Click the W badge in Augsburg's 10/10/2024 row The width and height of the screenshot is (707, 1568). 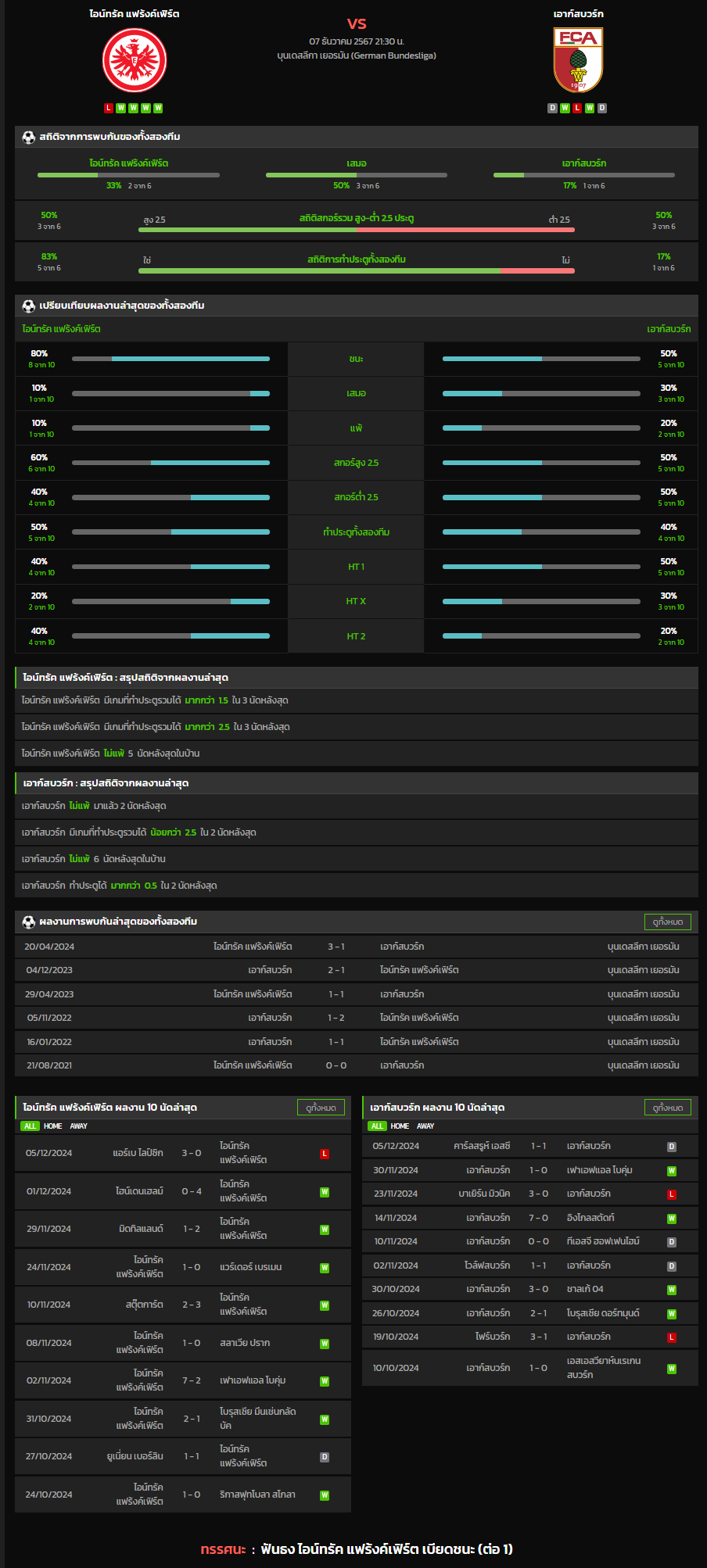(672, 1369)
